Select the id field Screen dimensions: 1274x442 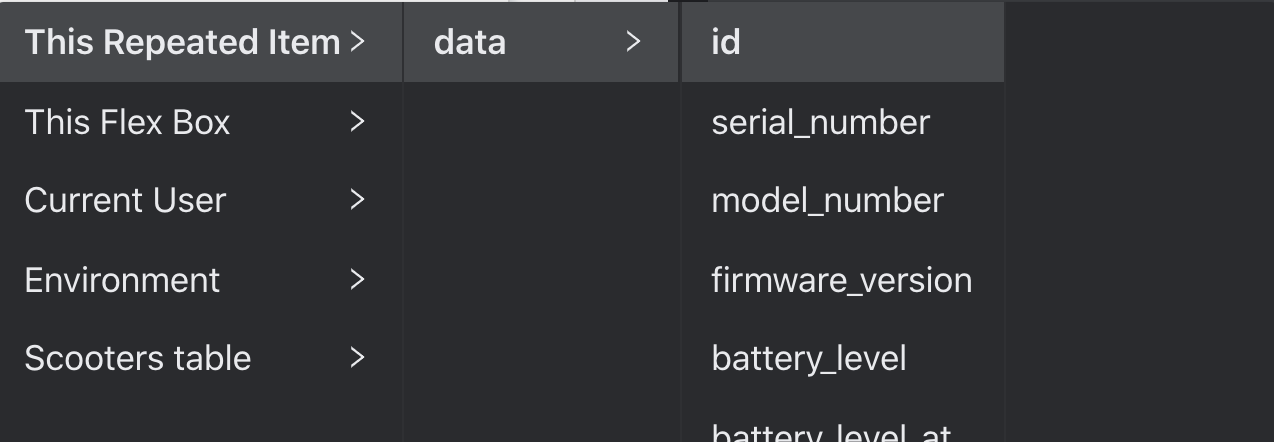843,42
